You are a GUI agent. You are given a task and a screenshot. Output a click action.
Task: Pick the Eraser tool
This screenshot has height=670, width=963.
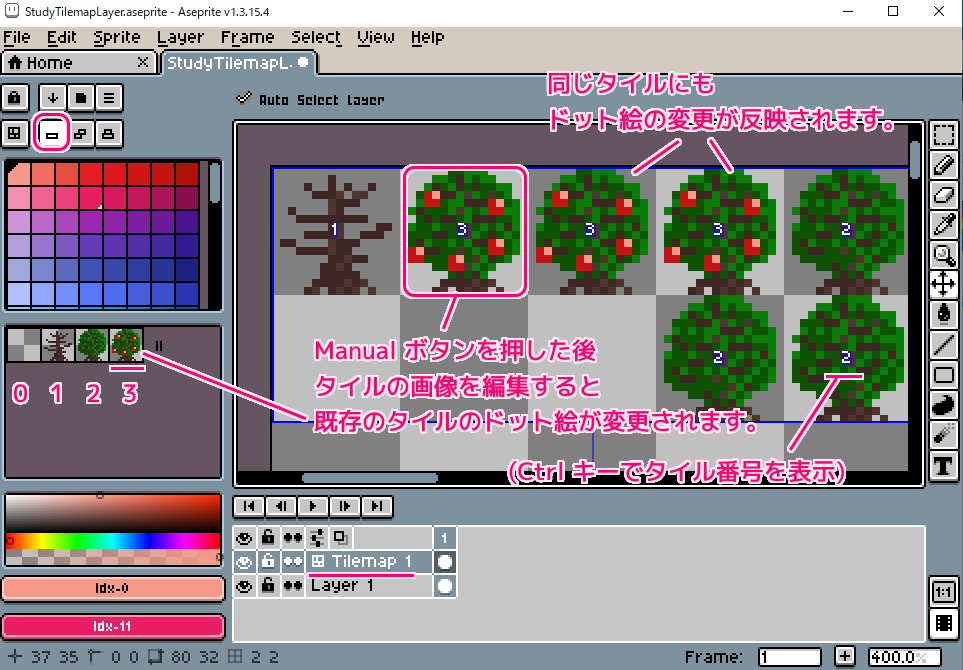point(943,196)
